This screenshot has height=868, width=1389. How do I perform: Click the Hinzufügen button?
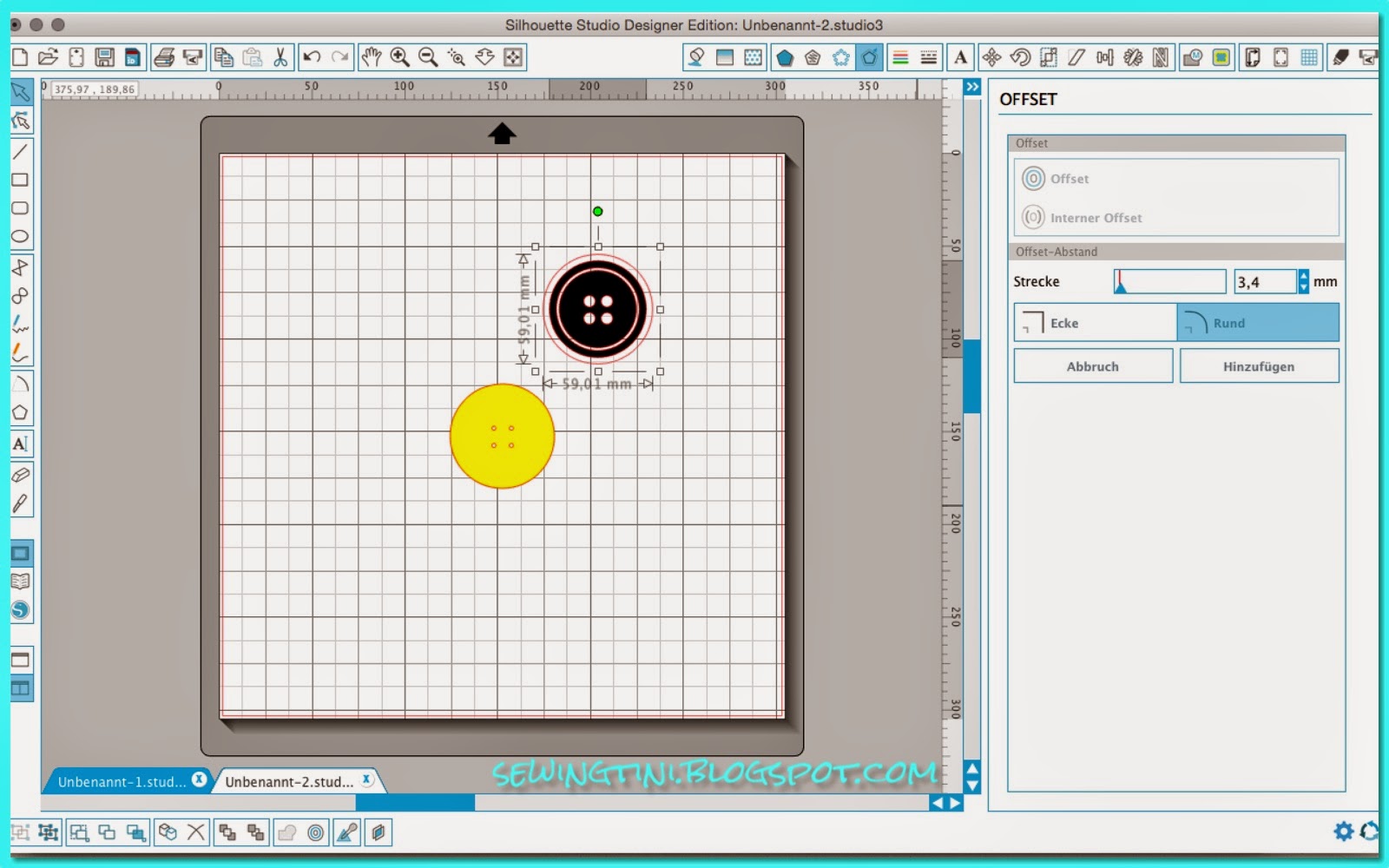click(1259, 365)
